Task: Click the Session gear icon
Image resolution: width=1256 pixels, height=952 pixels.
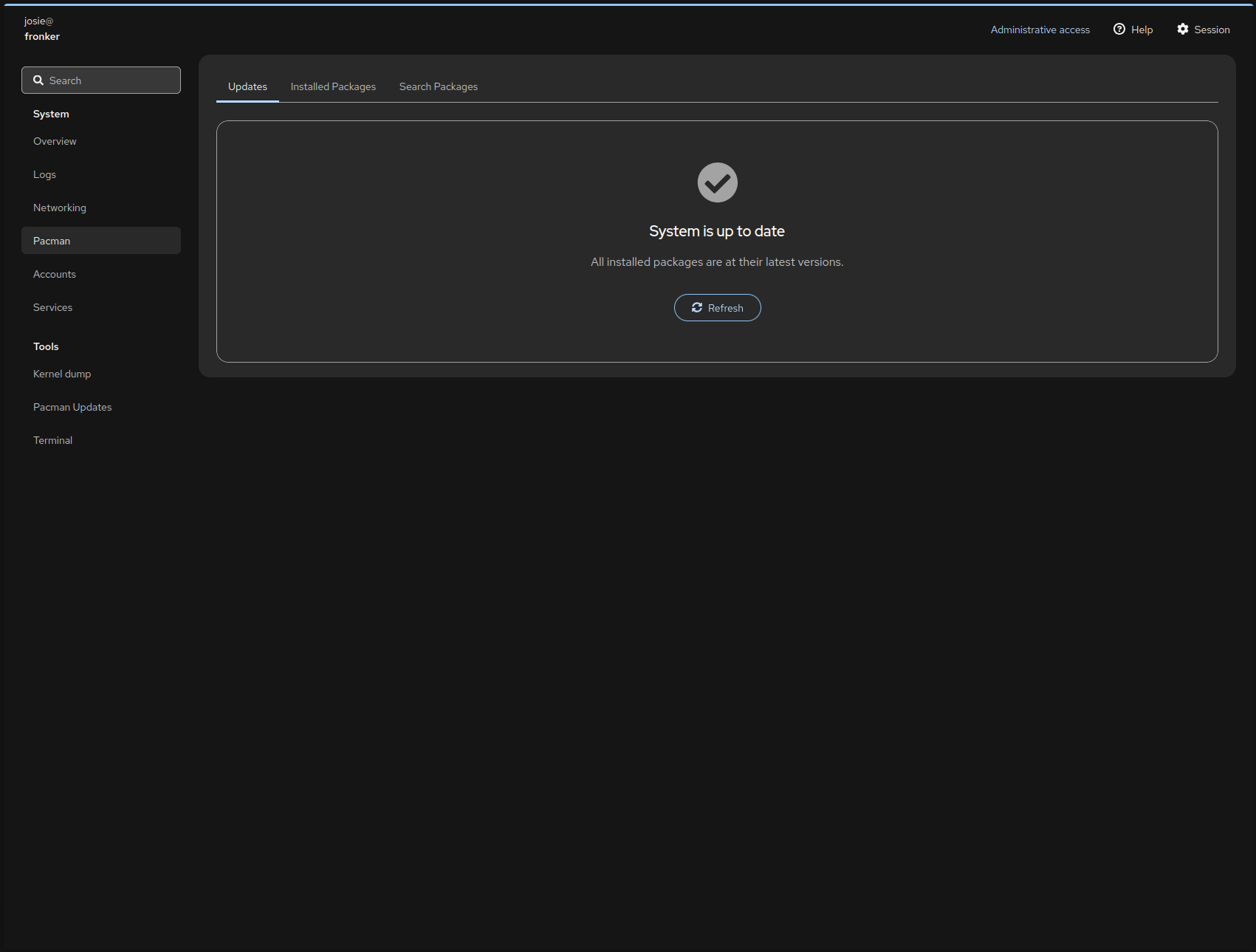Action: coord(1182,30)
